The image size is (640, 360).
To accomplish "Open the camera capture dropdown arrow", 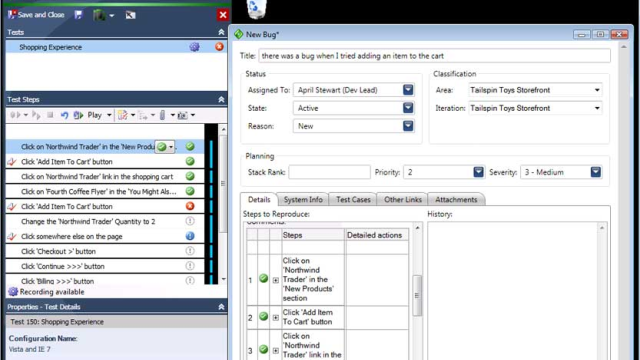I will pyautogui.click(x=193, y=116).
